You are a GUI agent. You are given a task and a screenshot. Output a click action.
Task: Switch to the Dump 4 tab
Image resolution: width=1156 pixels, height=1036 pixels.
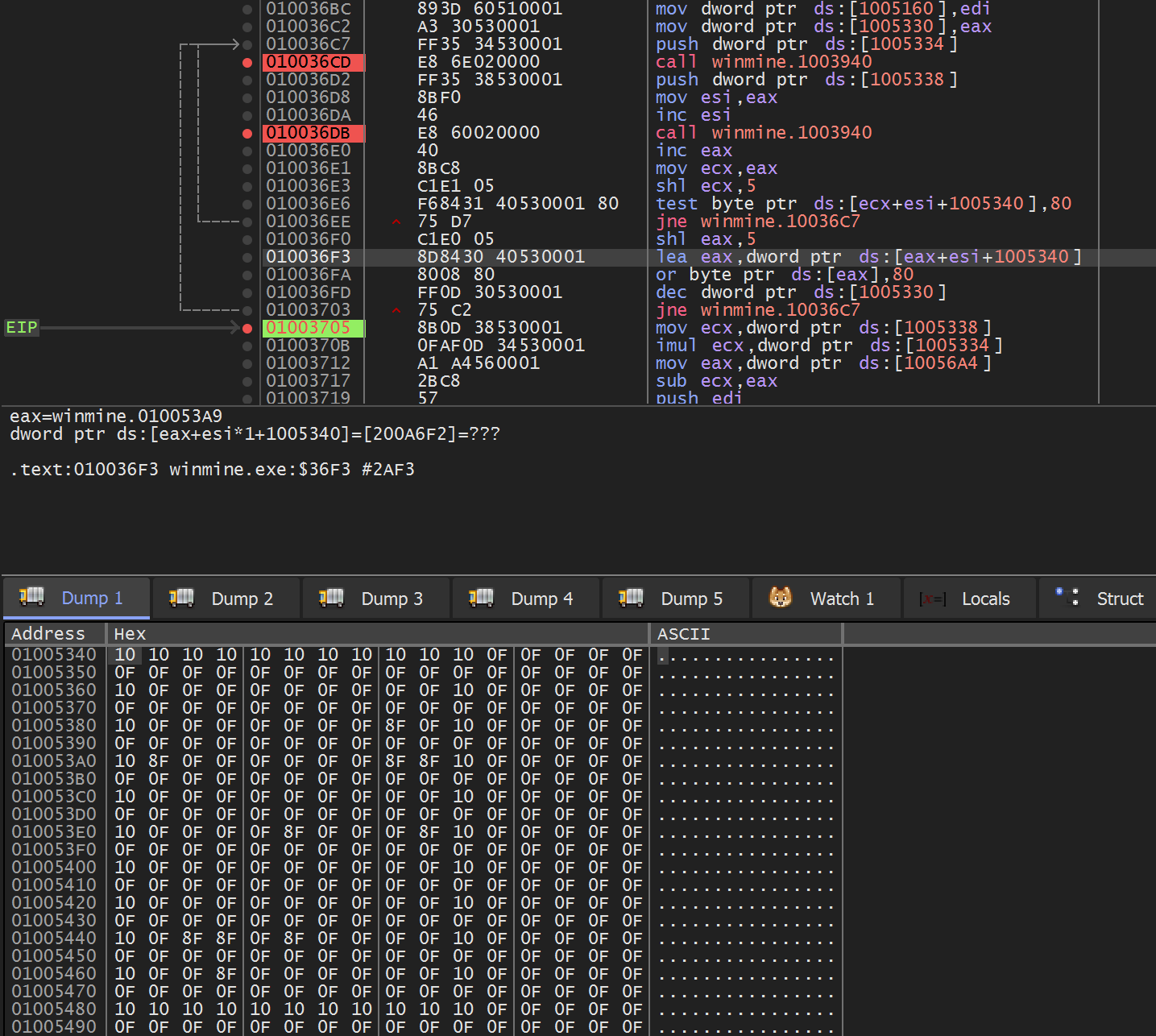(x=526, y=599)
